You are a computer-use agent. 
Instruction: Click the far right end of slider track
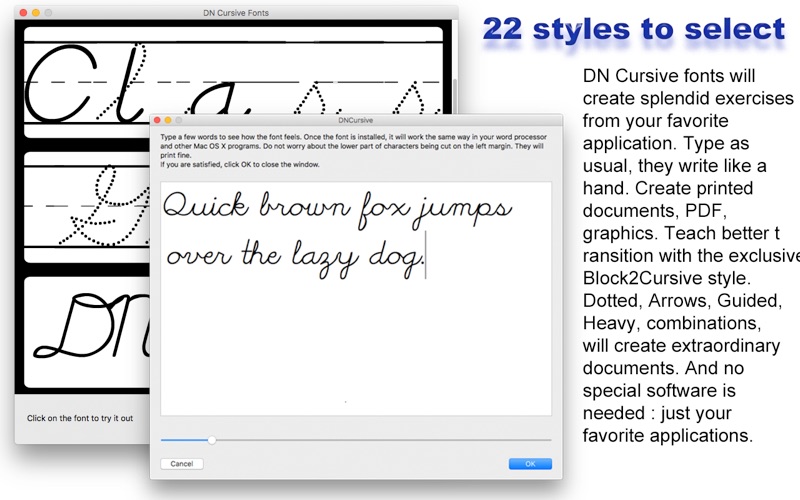click(x=549, y=440)
